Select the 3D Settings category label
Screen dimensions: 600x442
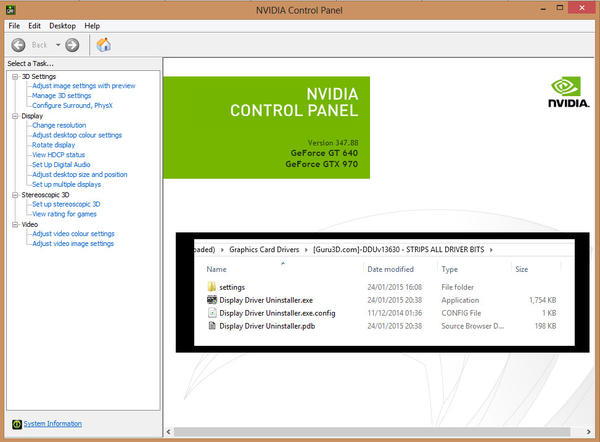39,77
